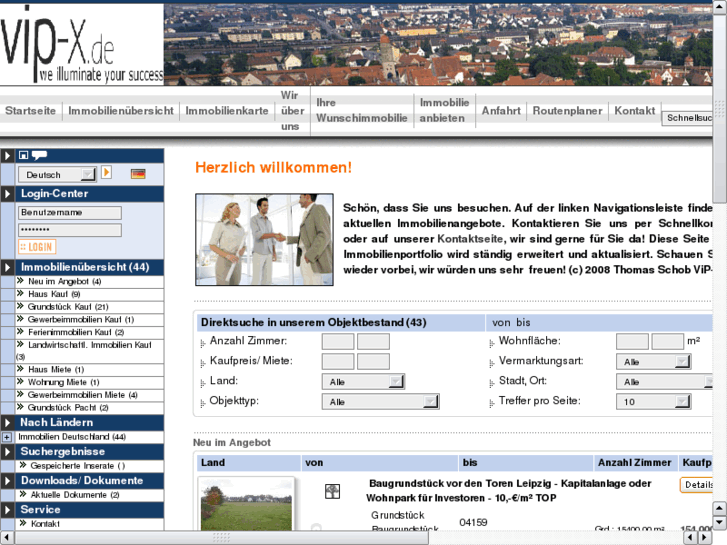Click arrow icon beside Service header

8,510
